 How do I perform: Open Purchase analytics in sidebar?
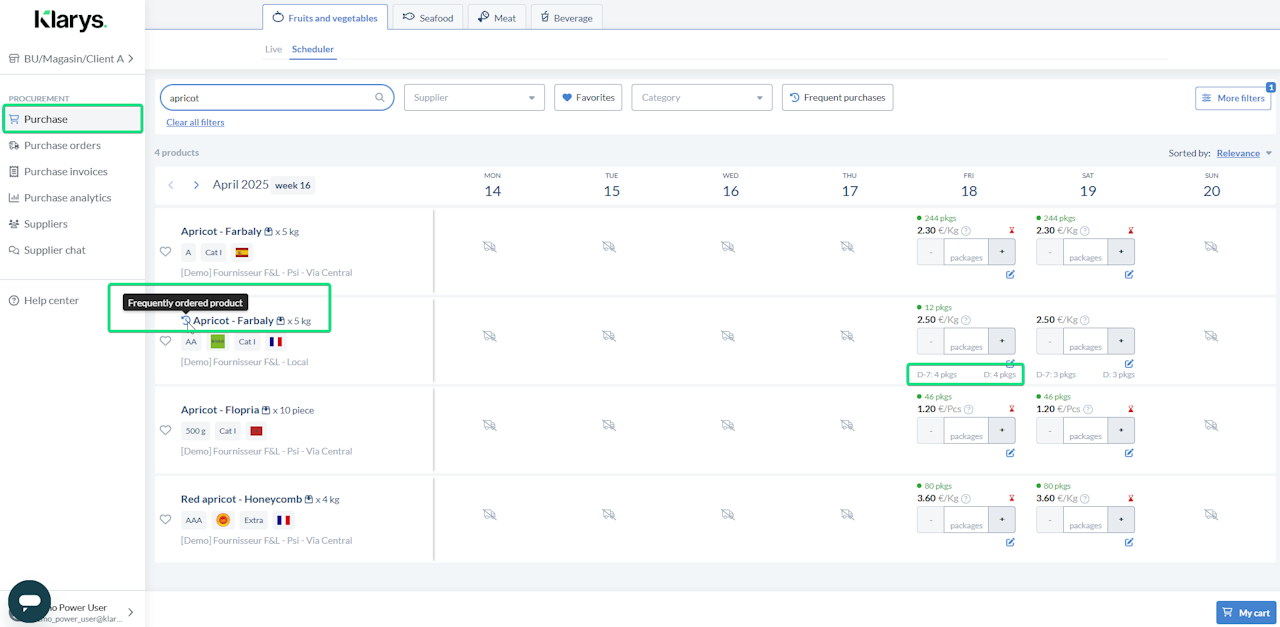[67, 198]
